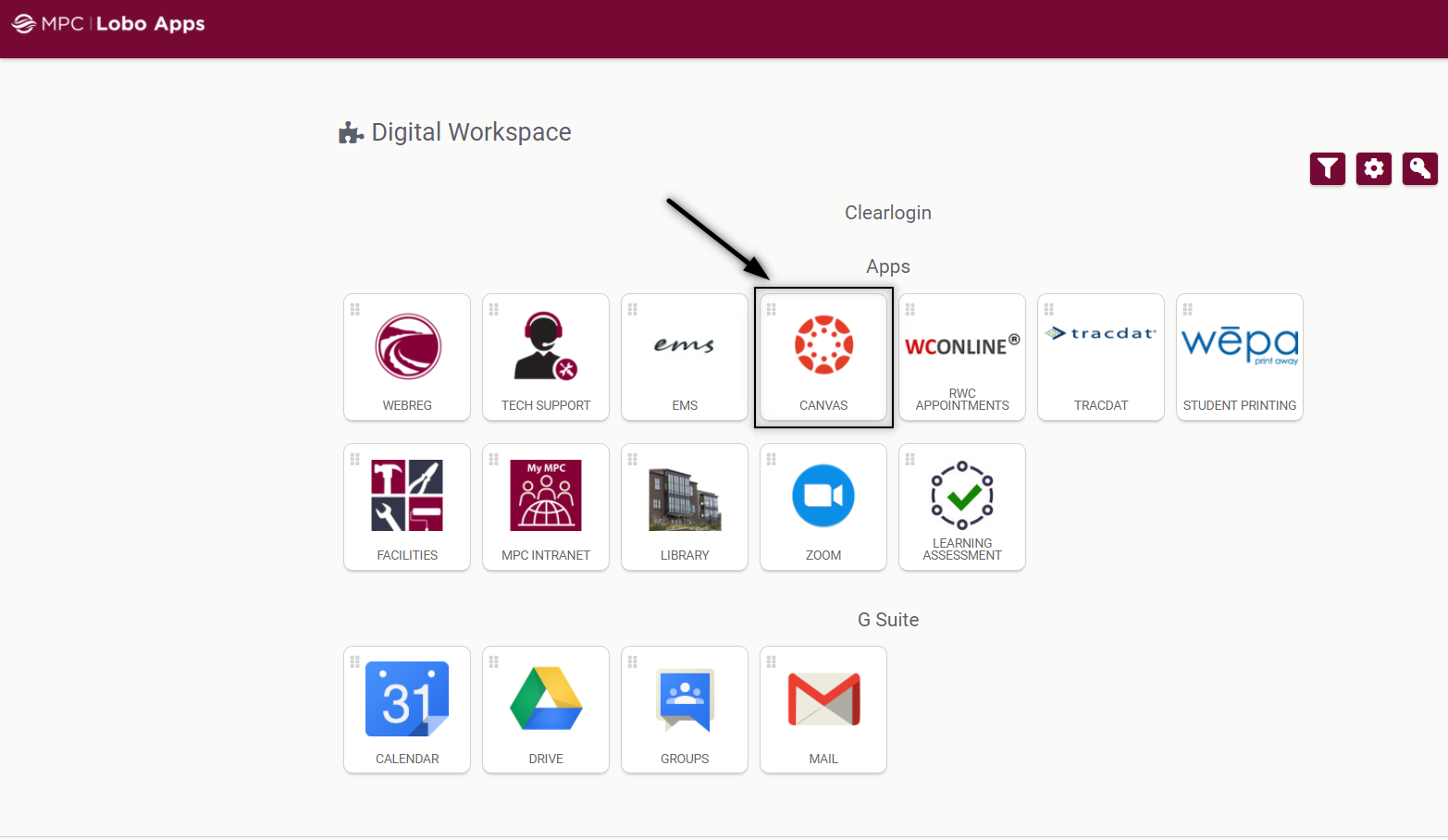Launch the TracDat app tile

[1101, 357]
